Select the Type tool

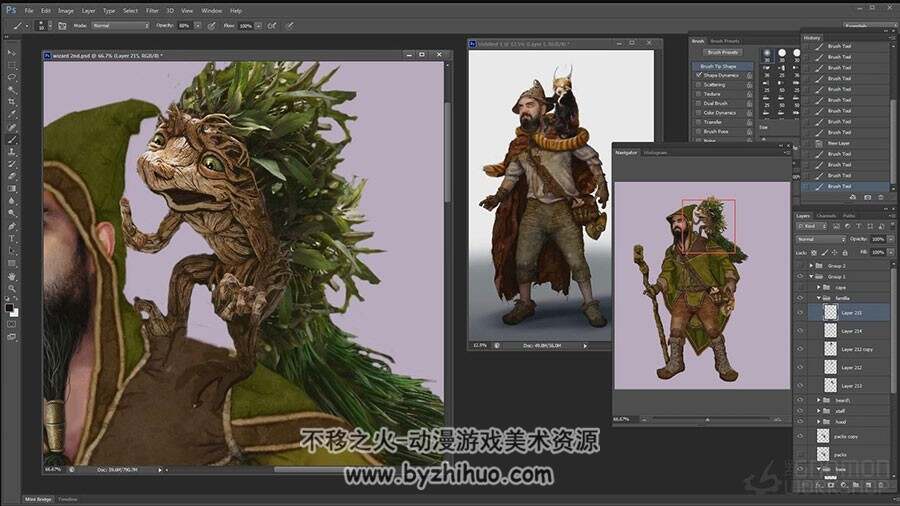pos(11,238)
